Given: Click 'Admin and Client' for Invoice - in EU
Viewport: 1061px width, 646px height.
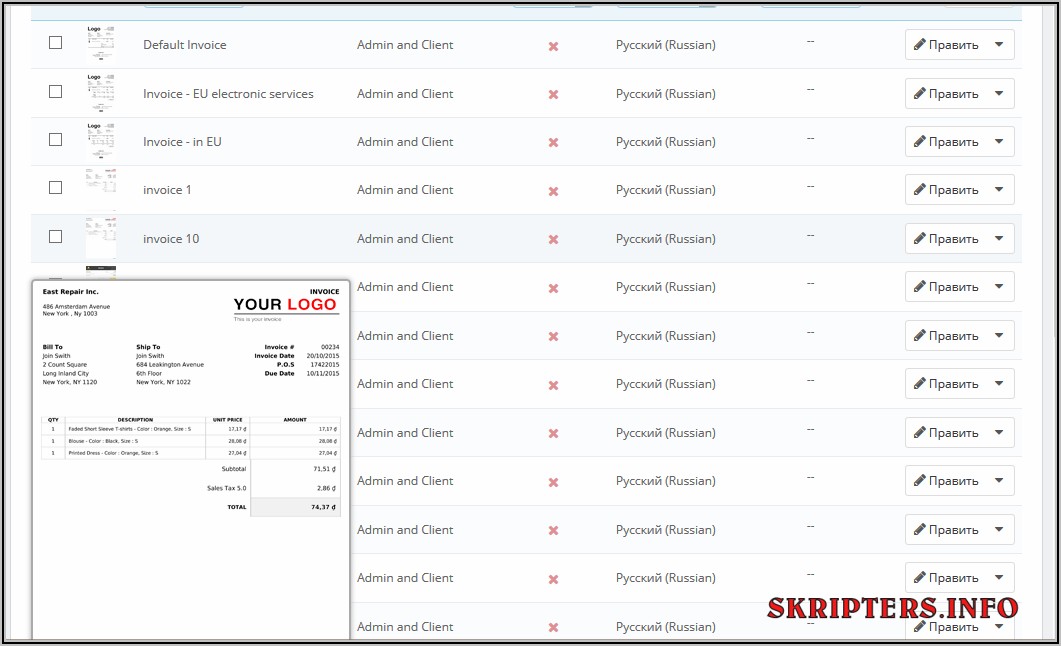Looking at the screenshot, I should pos(405,141).
